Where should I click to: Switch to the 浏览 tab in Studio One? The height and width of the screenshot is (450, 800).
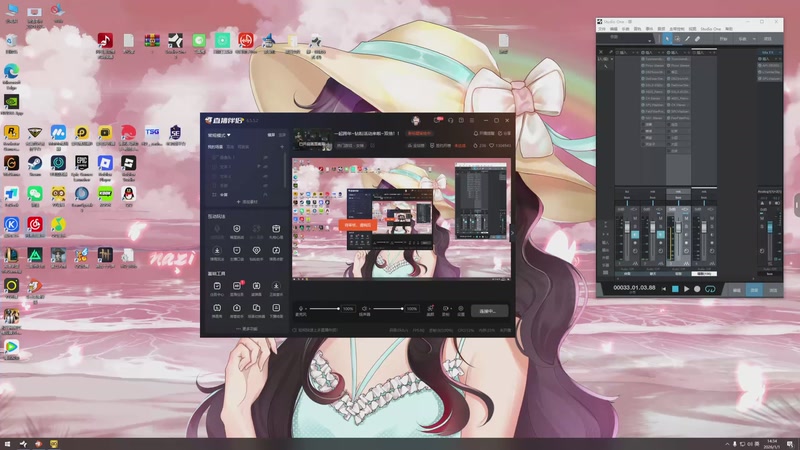772,290
